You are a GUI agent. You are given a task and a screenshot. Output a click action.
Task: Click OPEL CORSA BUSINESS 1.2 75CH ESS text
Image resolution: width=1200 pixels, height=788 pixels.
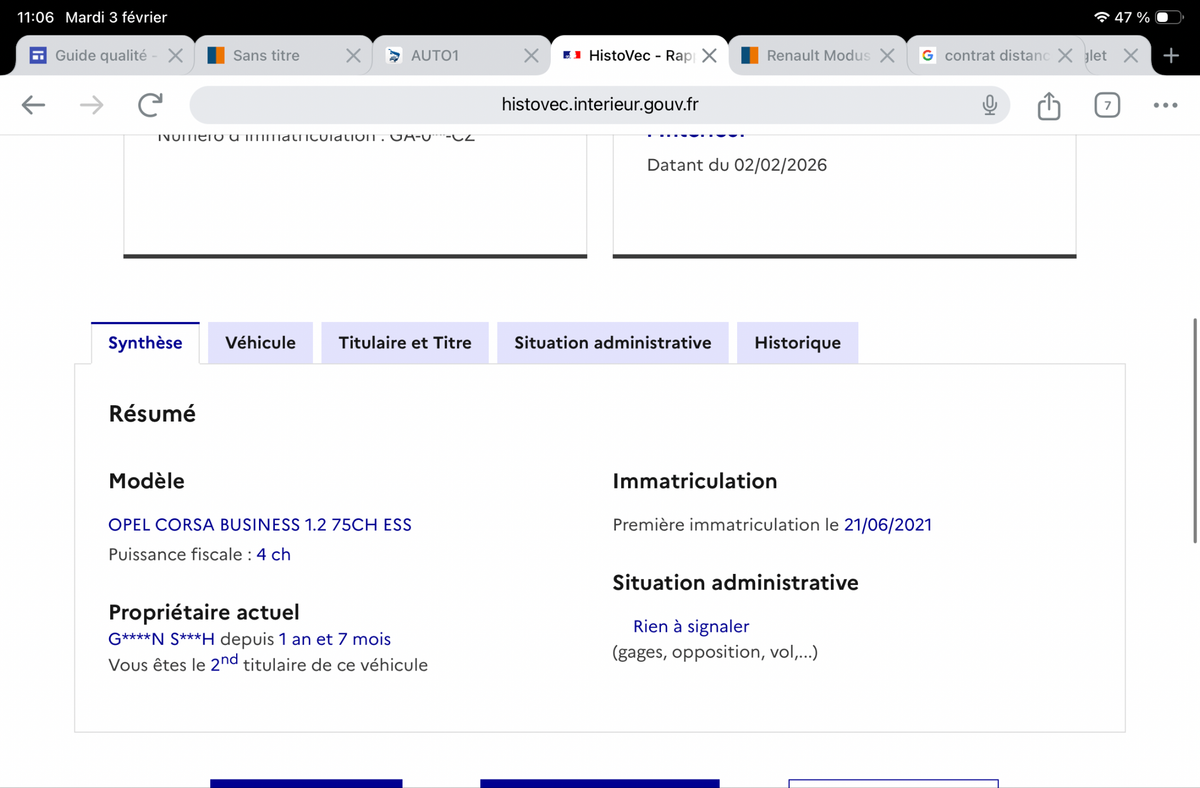coord(260,524)
